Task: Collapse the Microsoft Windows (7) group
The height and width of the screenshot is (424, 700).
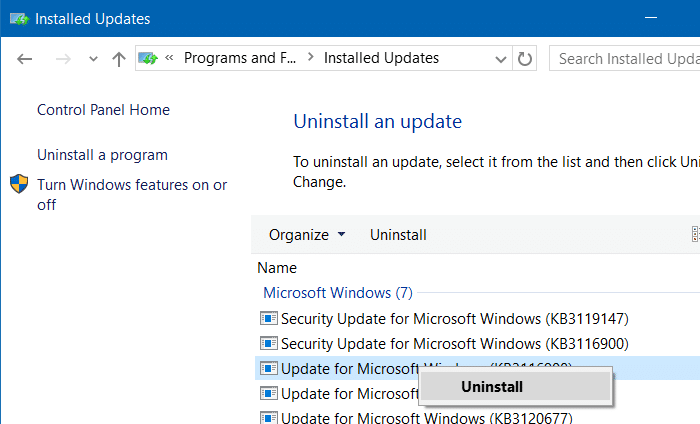Action: point(338,293)
